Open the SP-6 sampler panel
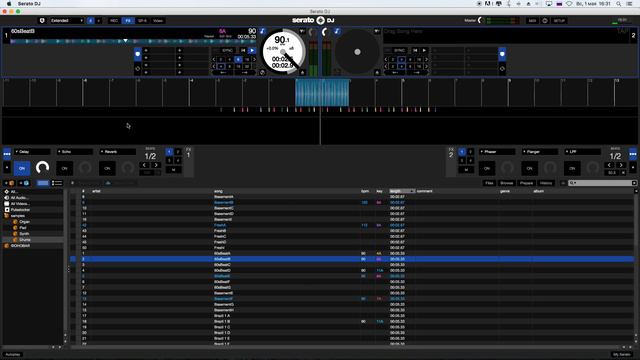640x360 pixels. tap(142, 20)
